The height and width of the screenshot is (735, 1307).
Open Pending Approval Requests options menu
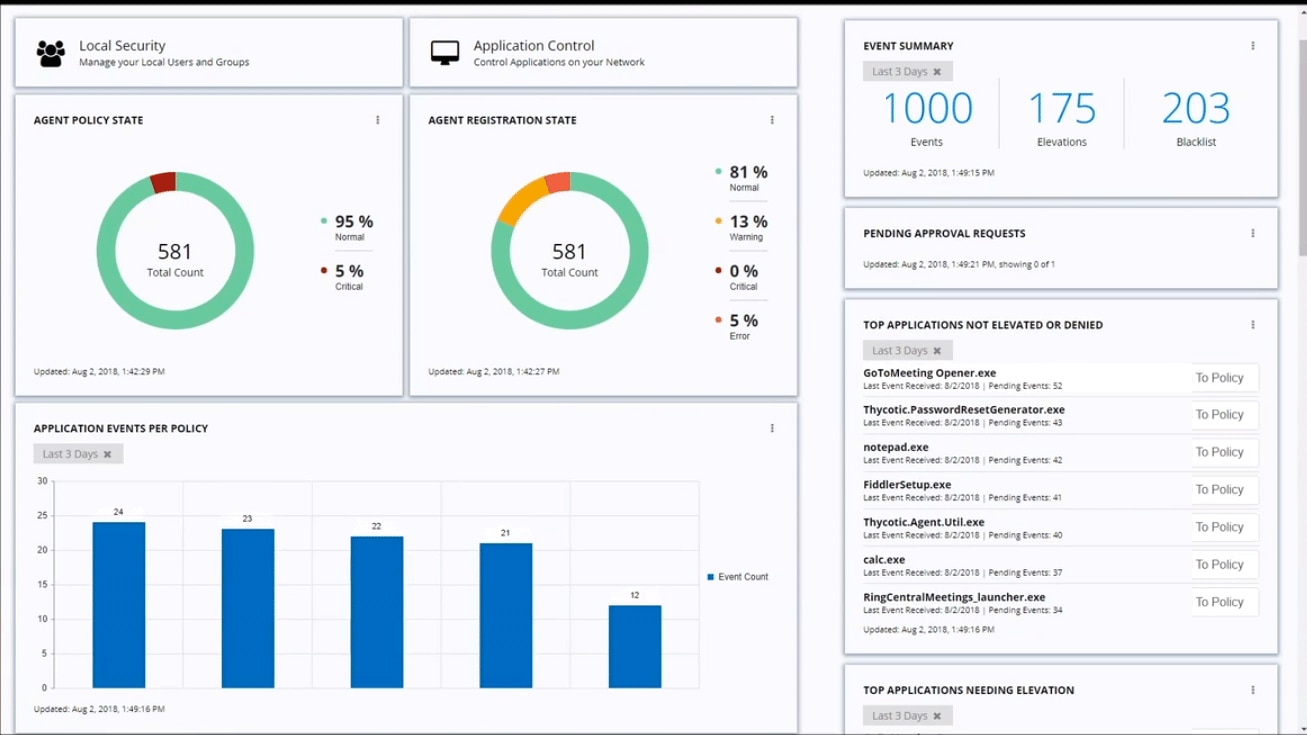[x=1252, y=233]
